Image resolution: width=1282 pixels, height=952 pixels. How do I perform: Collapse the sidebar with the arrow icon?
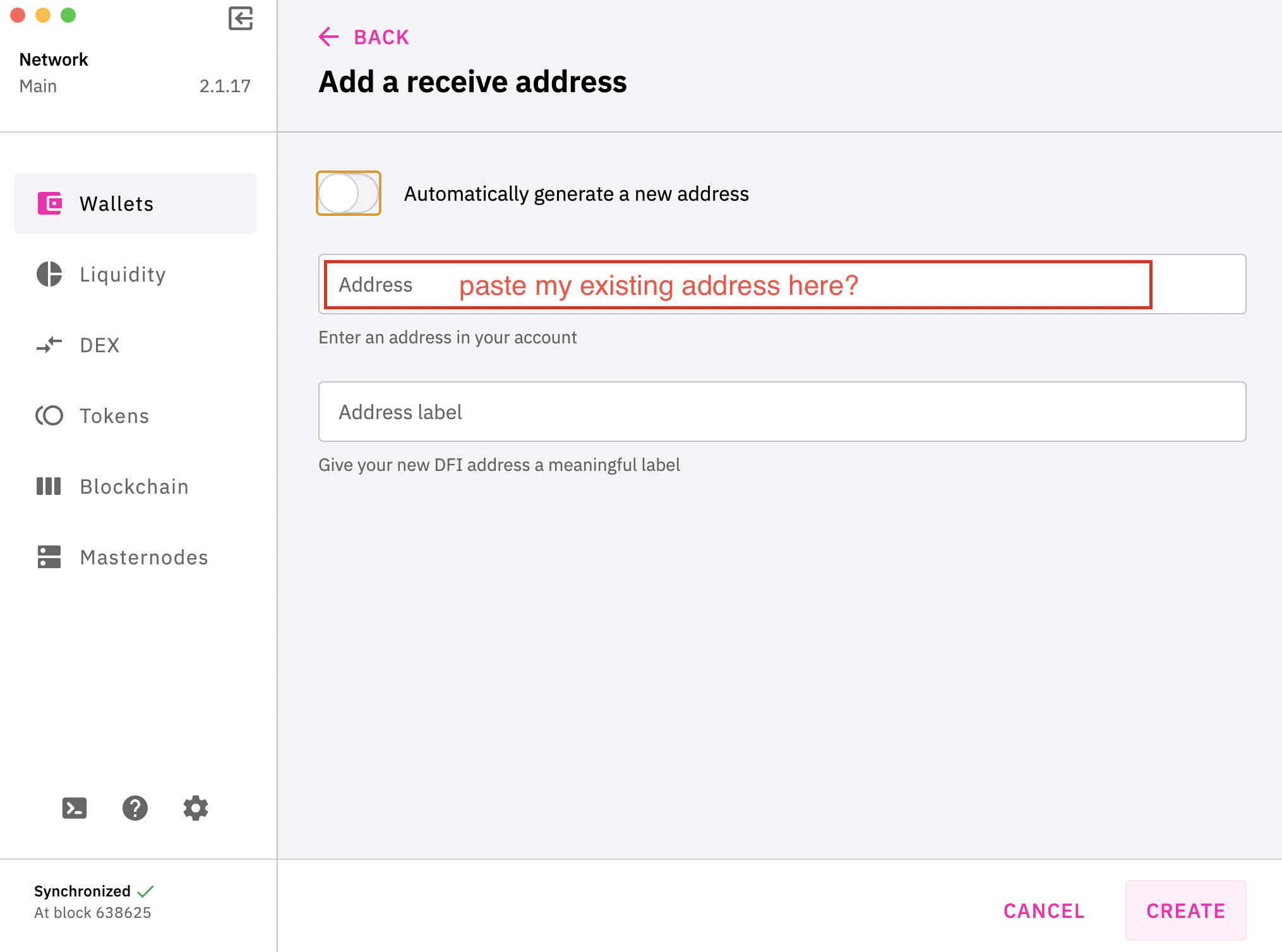[241, 18]
